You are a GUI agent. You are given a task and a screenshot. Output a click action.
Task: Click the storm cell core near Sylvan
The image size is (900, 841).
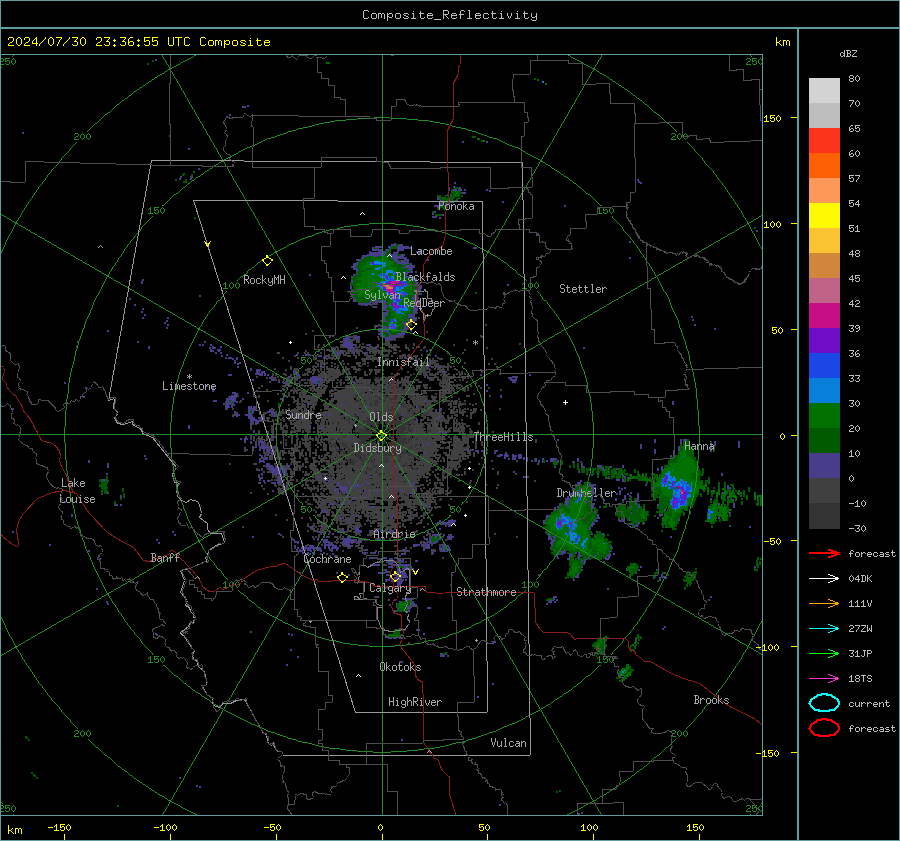click(389, 285)
